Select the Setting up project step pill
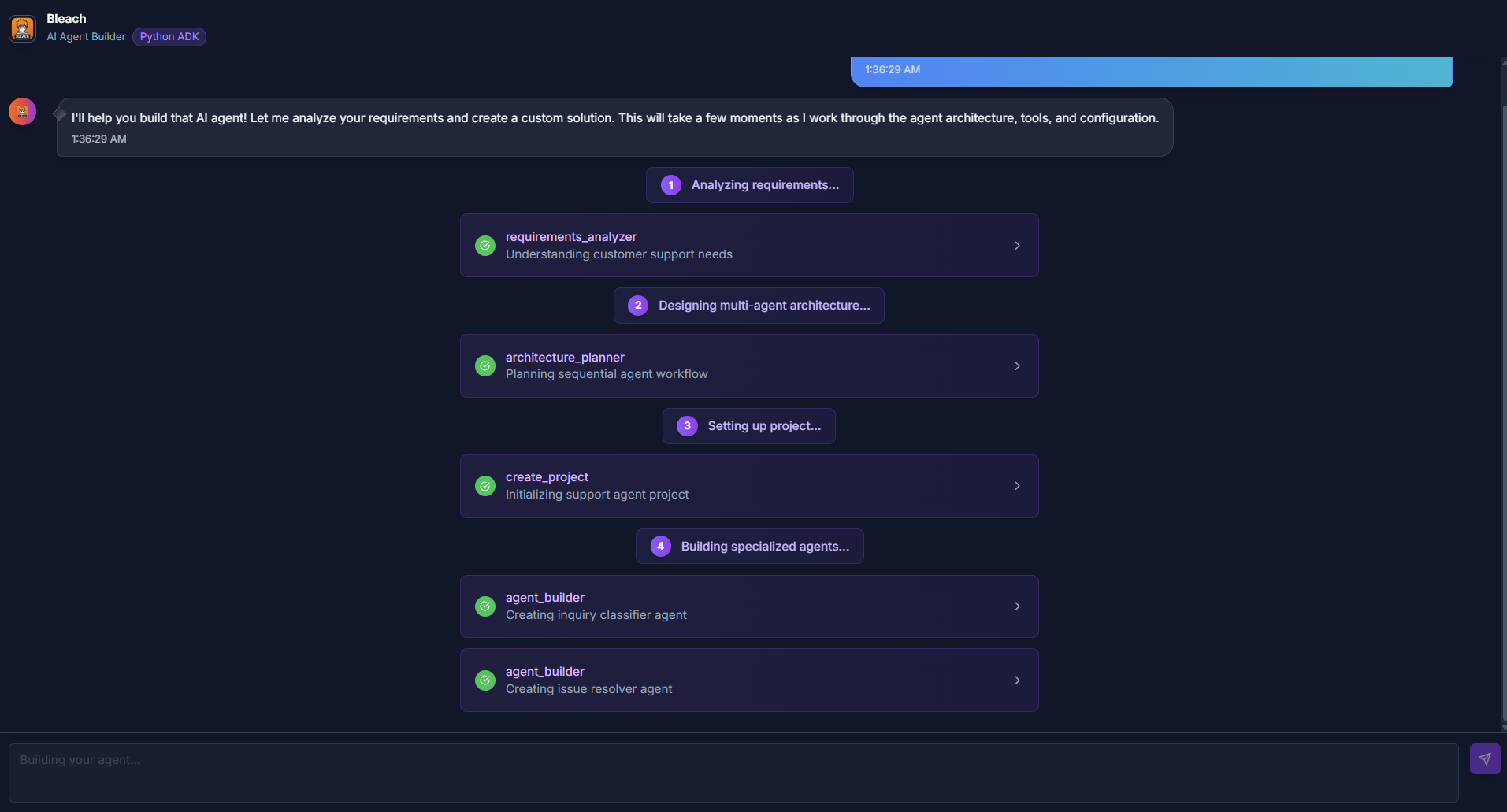1507x812 pixels. (x=749, y=426)
